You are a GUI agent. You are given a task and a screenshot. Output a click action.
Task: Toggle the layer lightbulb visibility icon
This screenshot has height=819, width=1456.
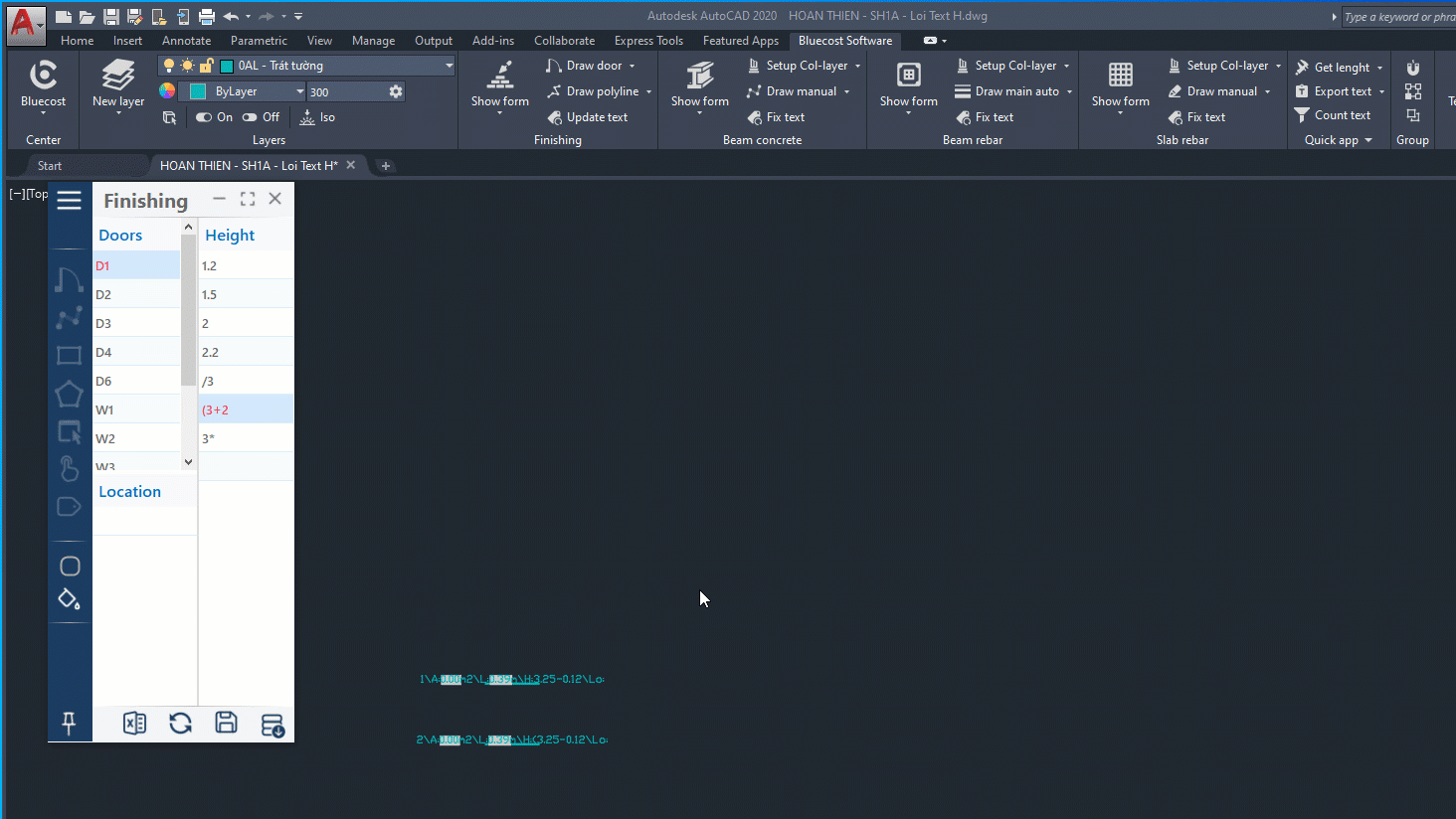tap(169, 66)
